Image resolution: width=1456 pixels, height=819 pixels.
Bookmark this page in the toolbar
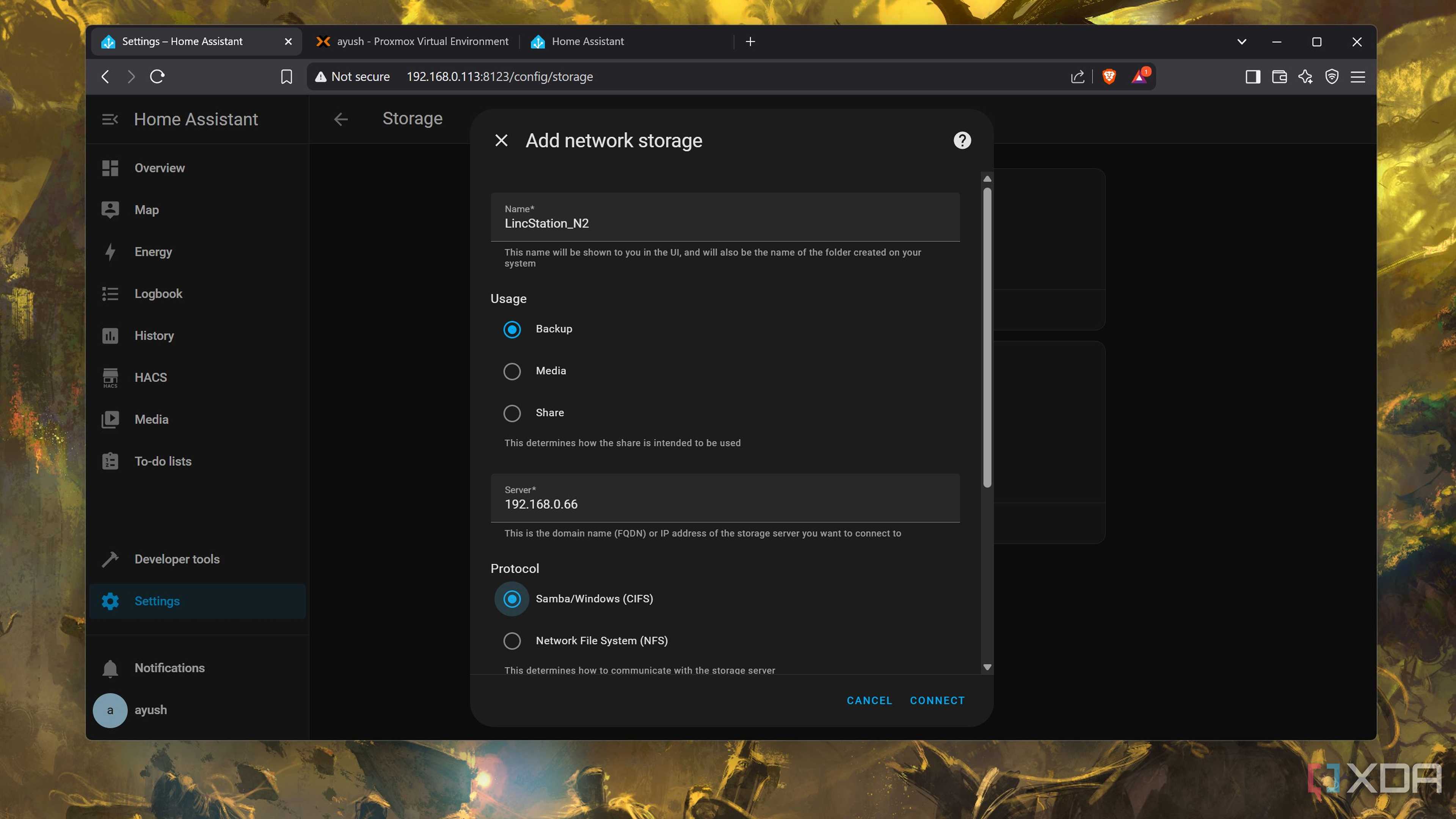point(287,76)
